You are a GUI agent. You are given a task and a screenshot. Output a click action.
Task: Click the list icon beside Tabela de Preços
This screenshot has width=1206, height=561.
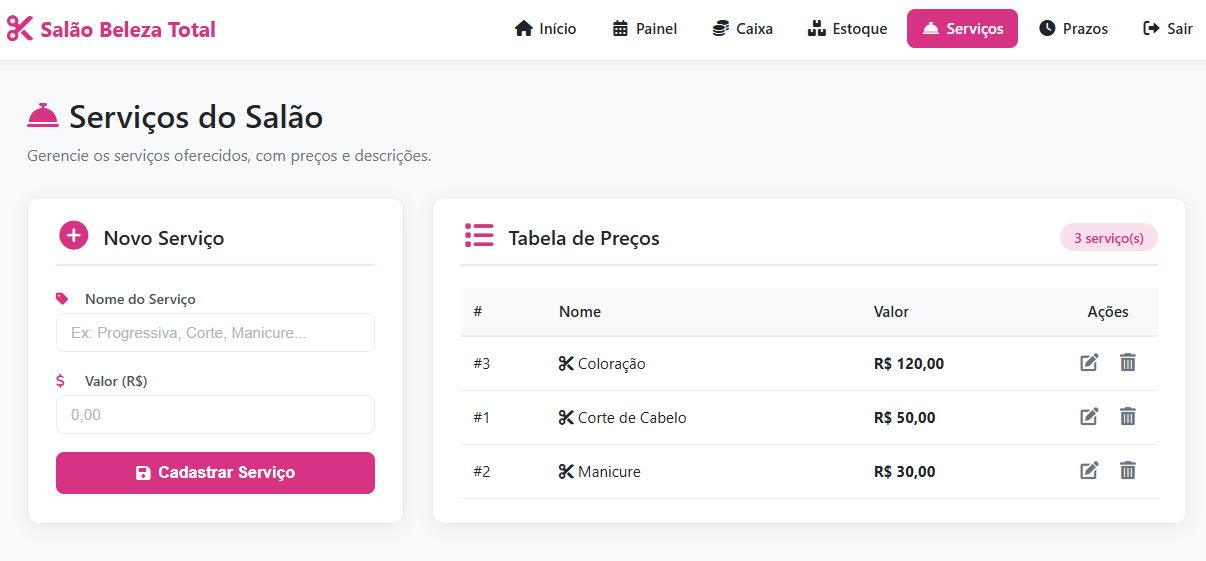click(479, 236)
